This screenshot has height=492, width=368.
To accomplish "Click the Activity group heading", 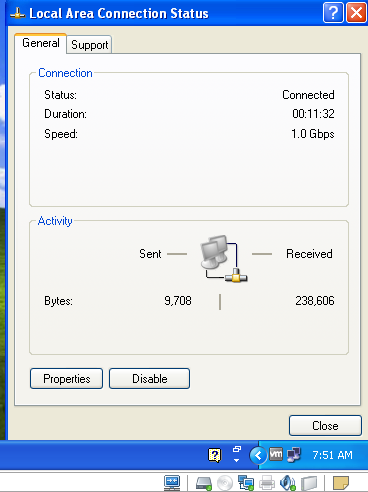I will pos(55,221).
